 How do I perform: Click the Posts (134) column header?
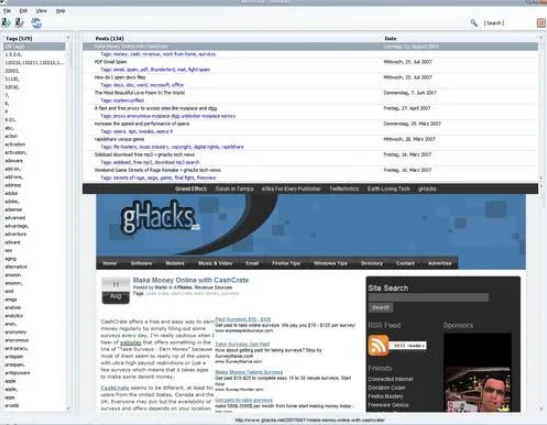point(109,38)
